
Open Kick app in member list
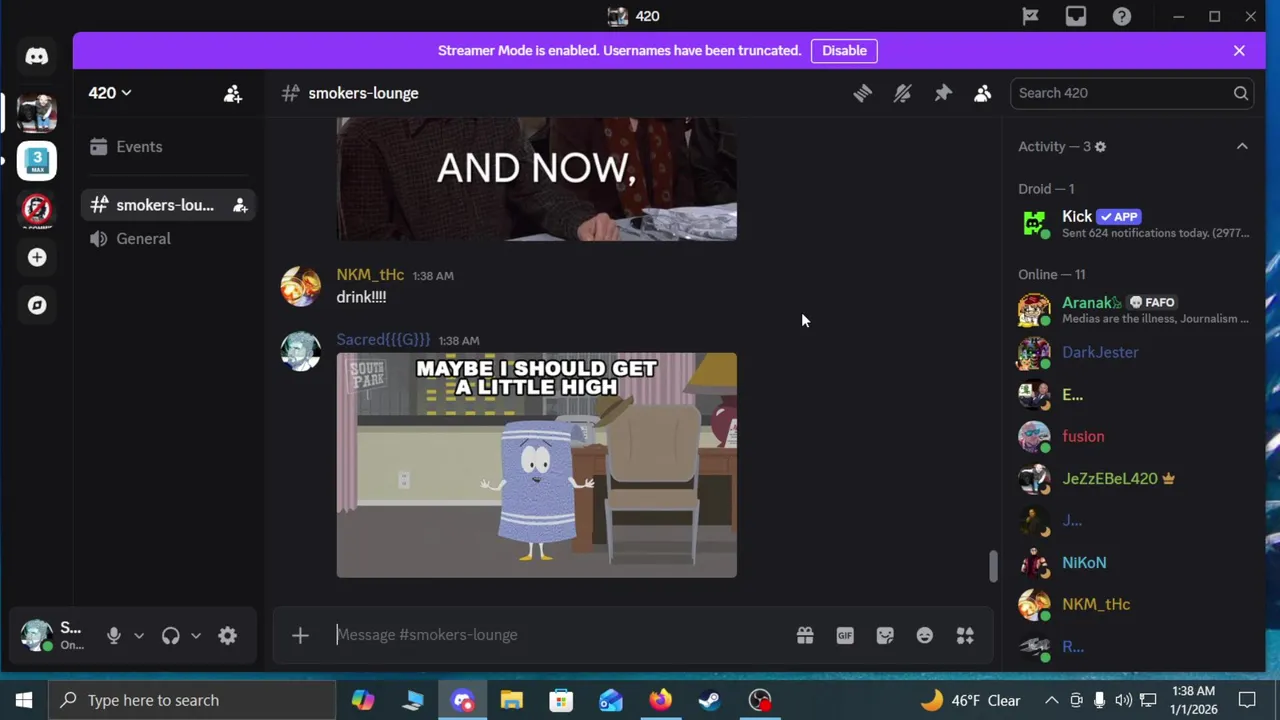(1134, 224)
